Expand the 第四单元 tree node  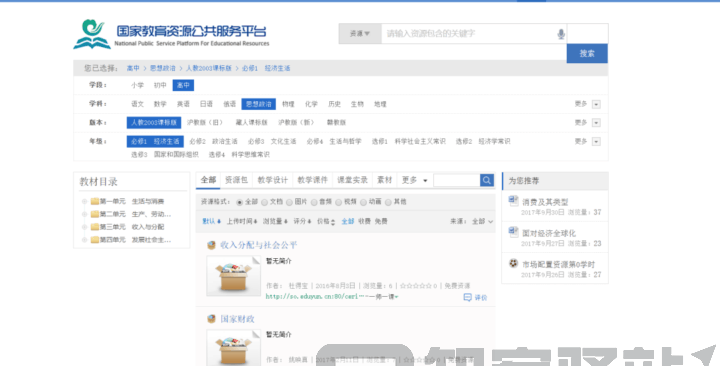[x=84, y=240]
